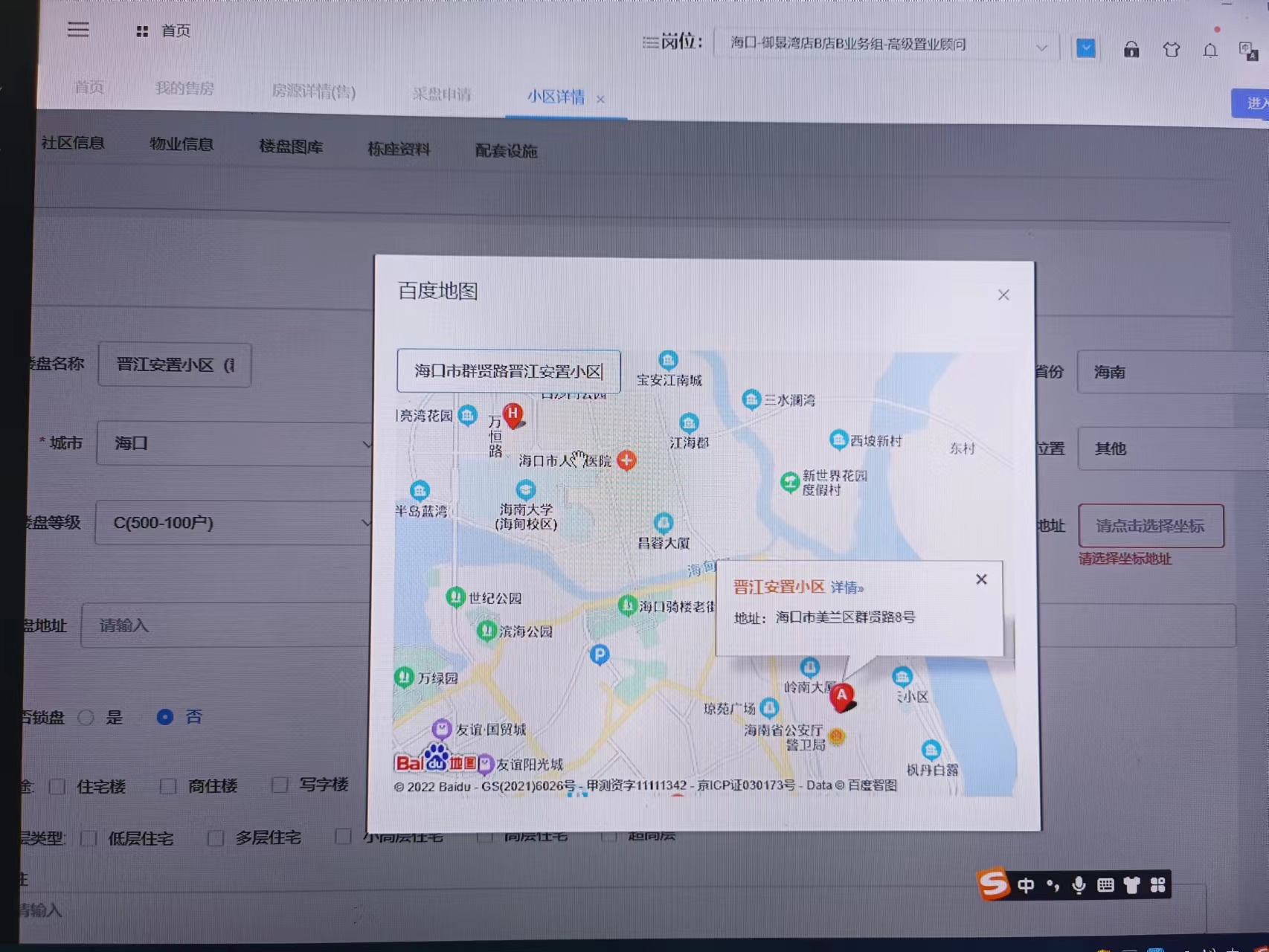Check the 住宅楼 checkbox
The image size is (1269, 952).
[x=57, y=786]
